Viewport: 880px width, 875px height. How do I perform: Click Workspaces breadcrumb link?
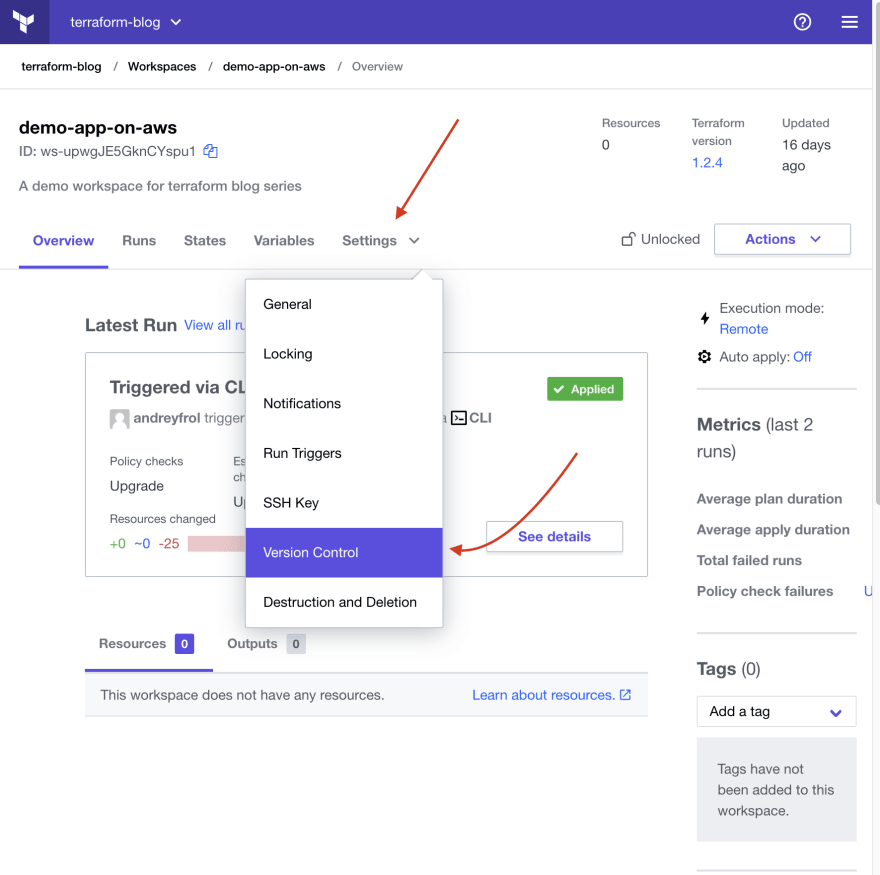pos(162,67)
